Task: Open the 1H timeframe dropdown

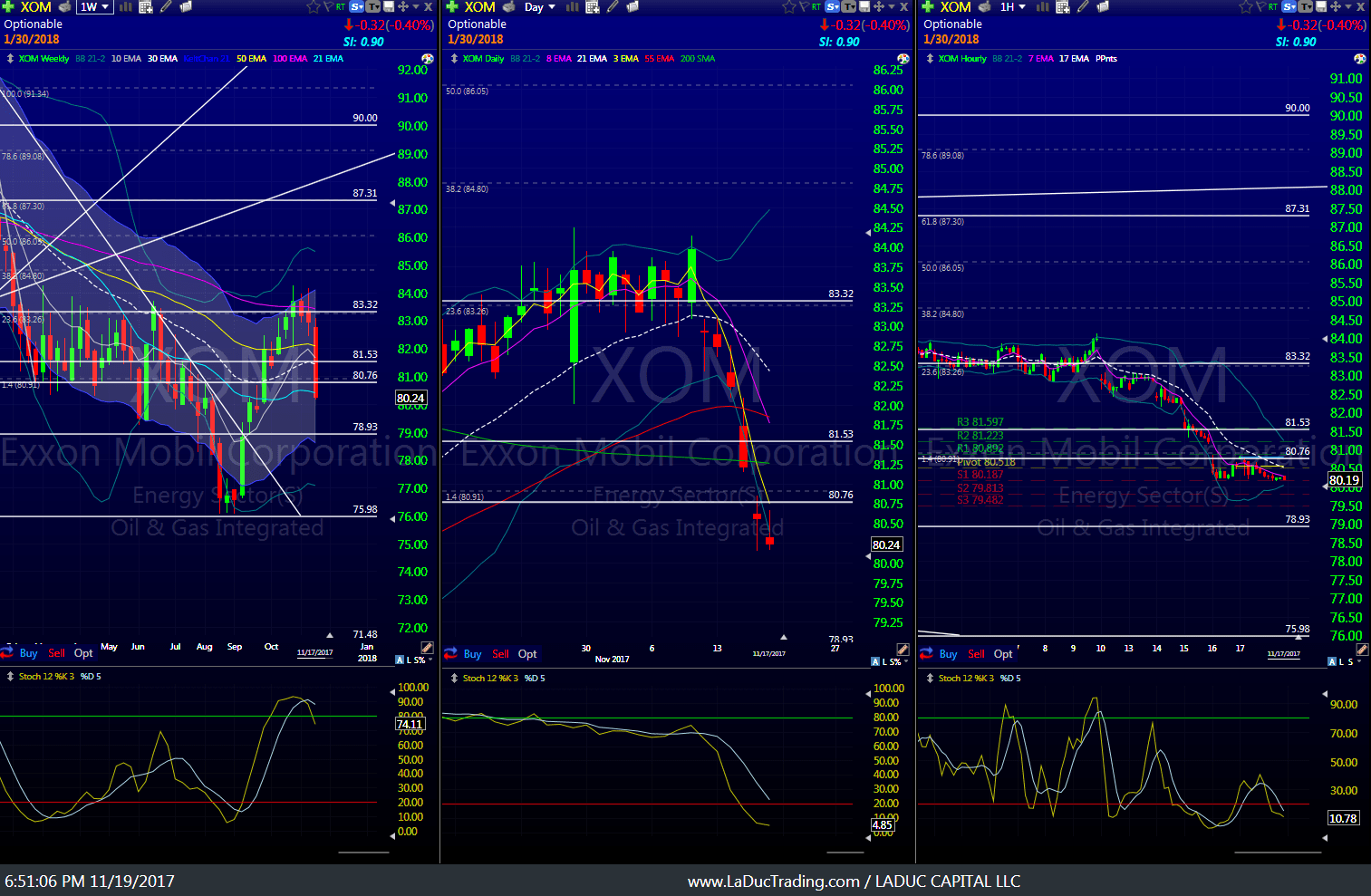Action: tap(1013, 6)
